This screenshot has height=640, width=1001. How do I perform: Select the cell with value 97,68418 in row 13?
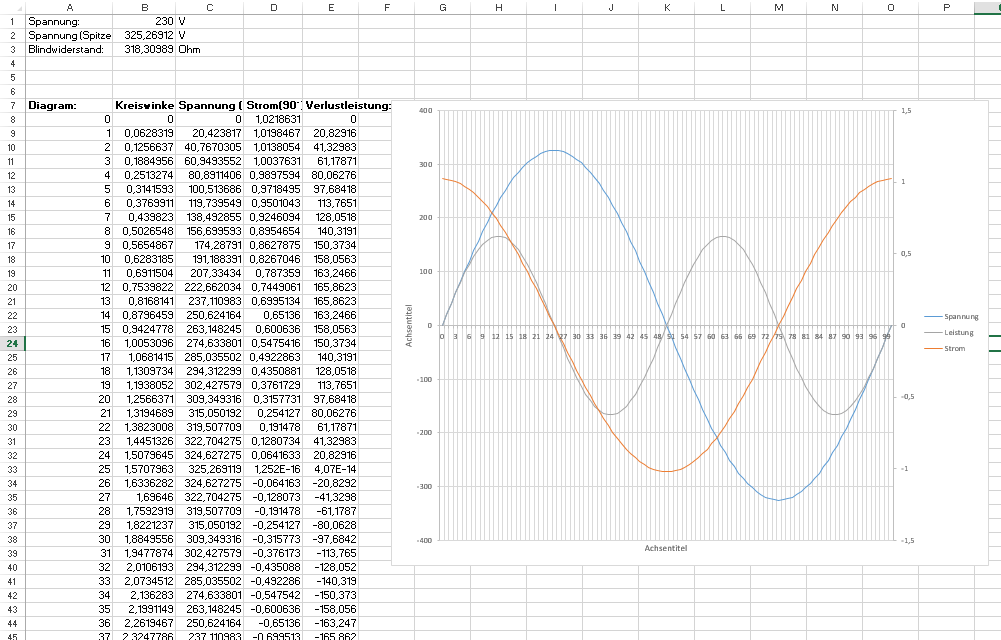point(331,190)
